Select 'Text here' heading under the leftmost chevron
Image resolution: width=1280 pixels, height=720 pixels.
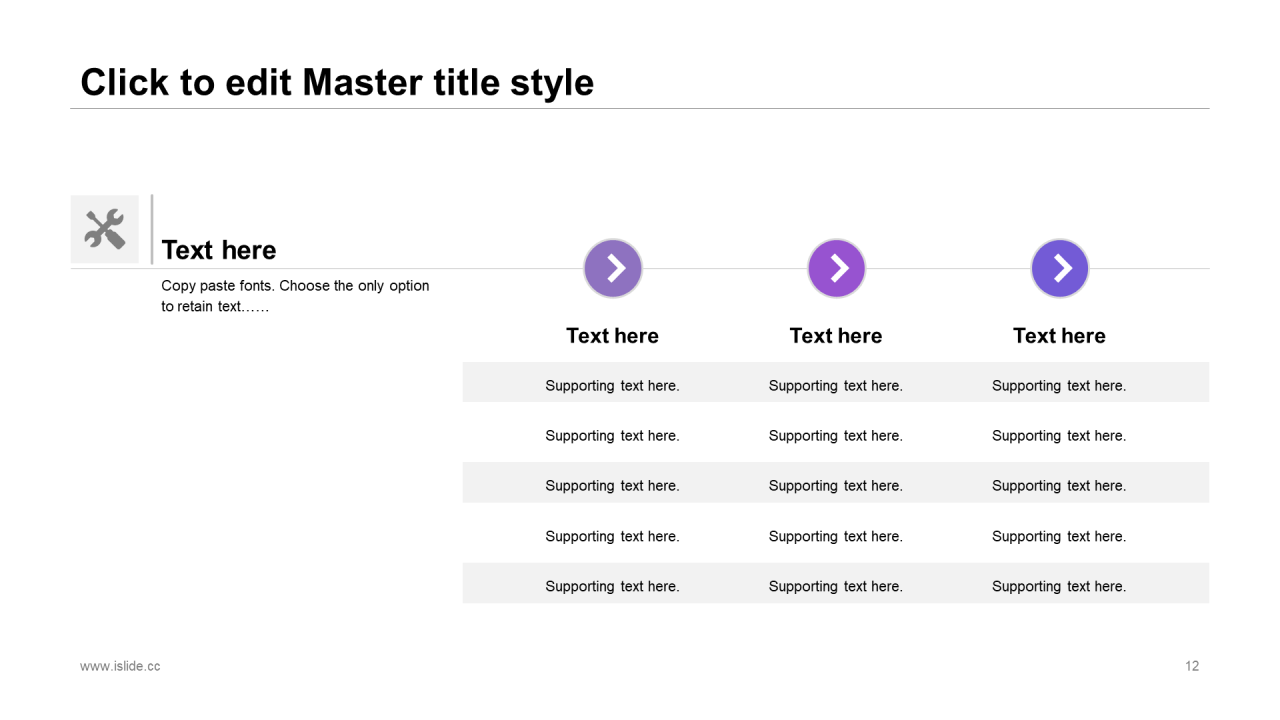(612, 336)
